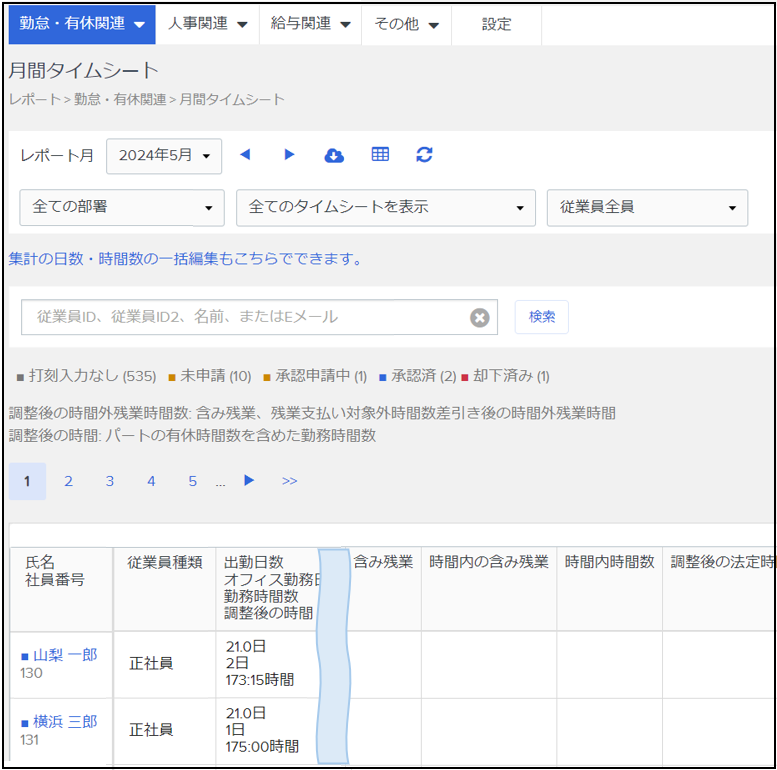Open その他 menu

tap(406, 24)
